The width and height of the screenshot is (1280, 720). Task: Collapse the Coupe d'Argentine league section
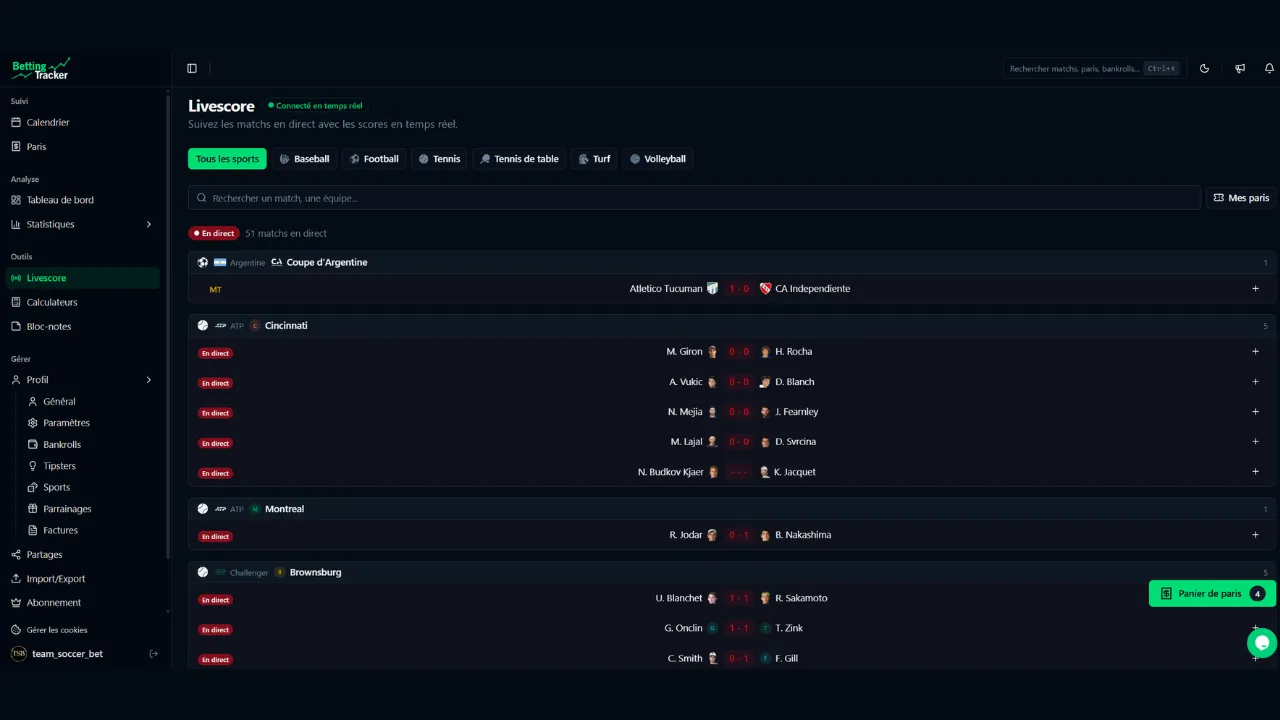(x=732, y=263)
